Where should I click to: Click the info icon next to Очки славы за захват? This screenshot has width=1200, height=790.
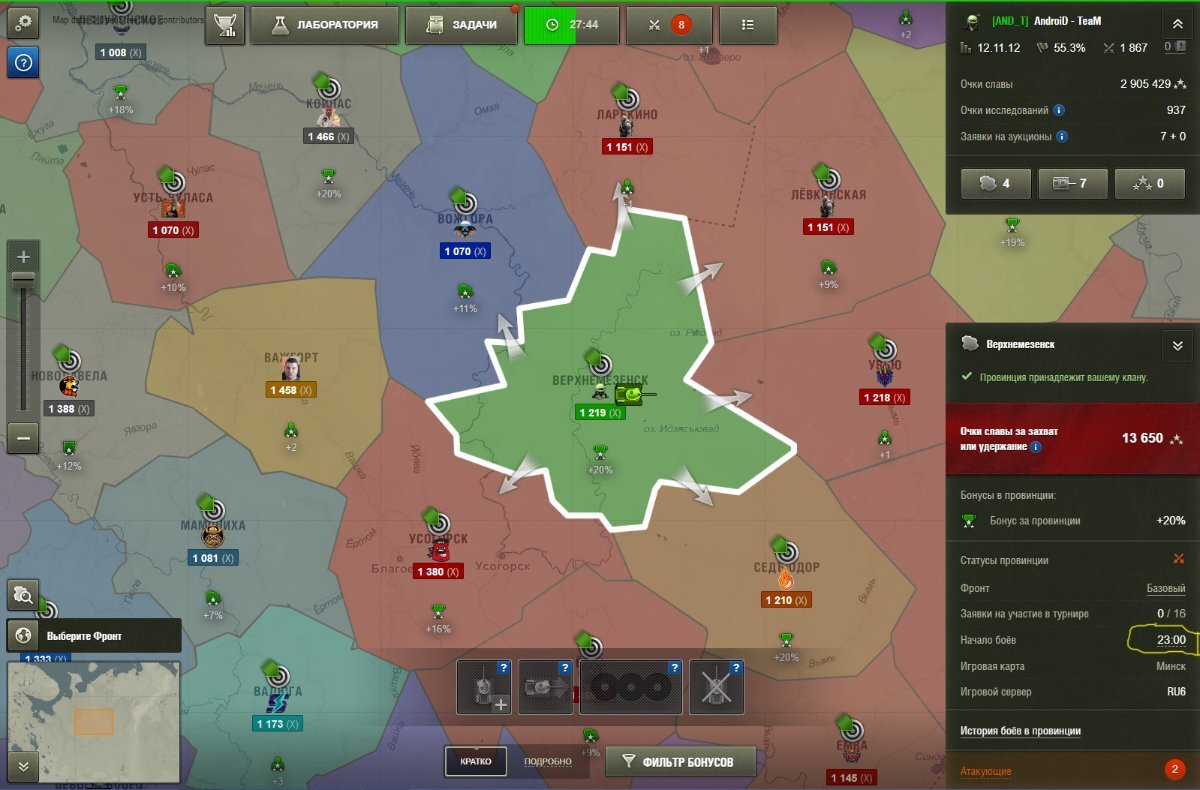1035,447
